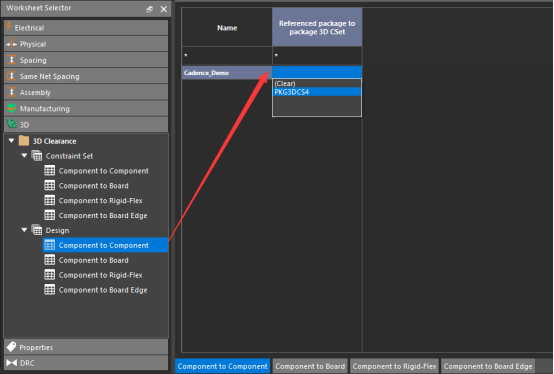
Task: Collapse the Design tree node
Action: coord(24,230)
